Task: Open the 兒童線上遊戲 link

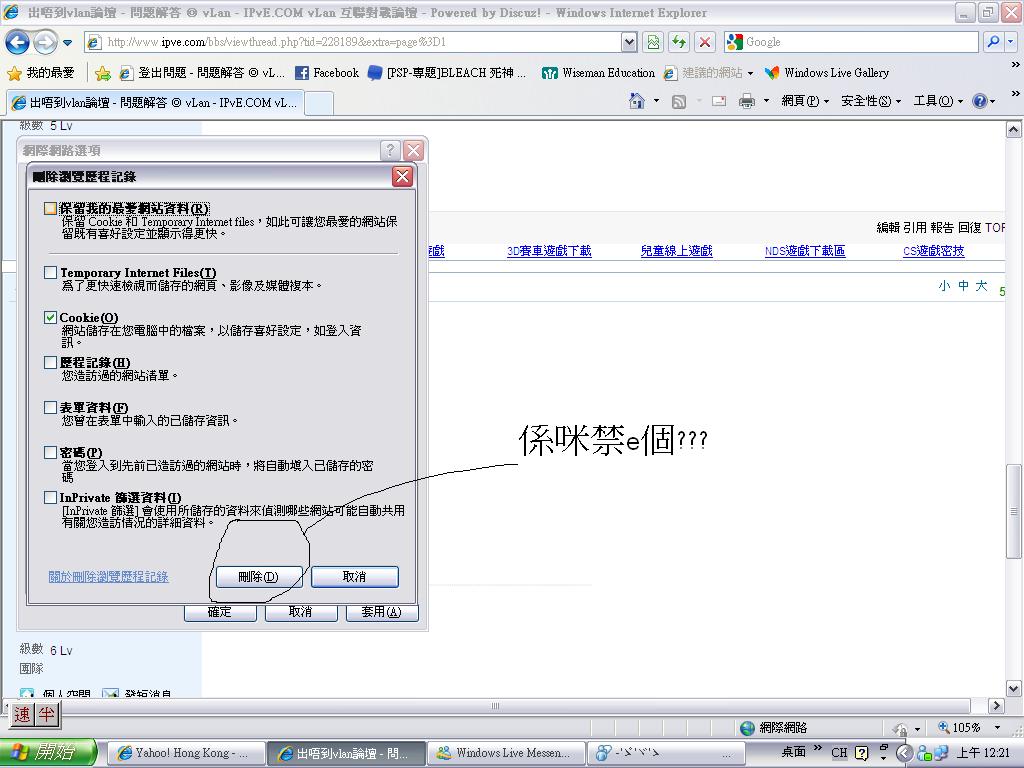Action: coord(677,251)
